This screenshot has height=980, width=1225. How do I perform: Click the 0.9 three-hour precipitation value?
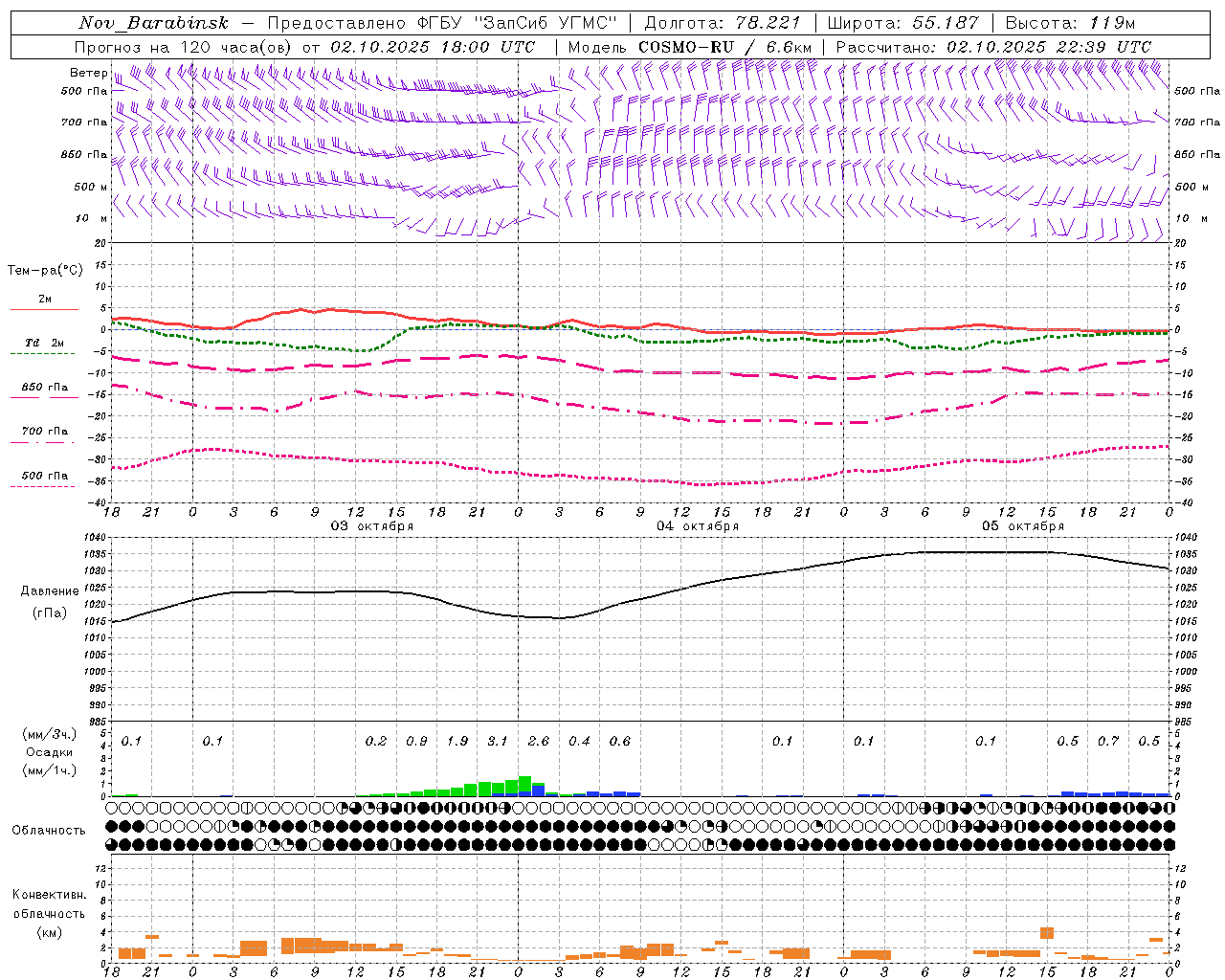(416, 741)
